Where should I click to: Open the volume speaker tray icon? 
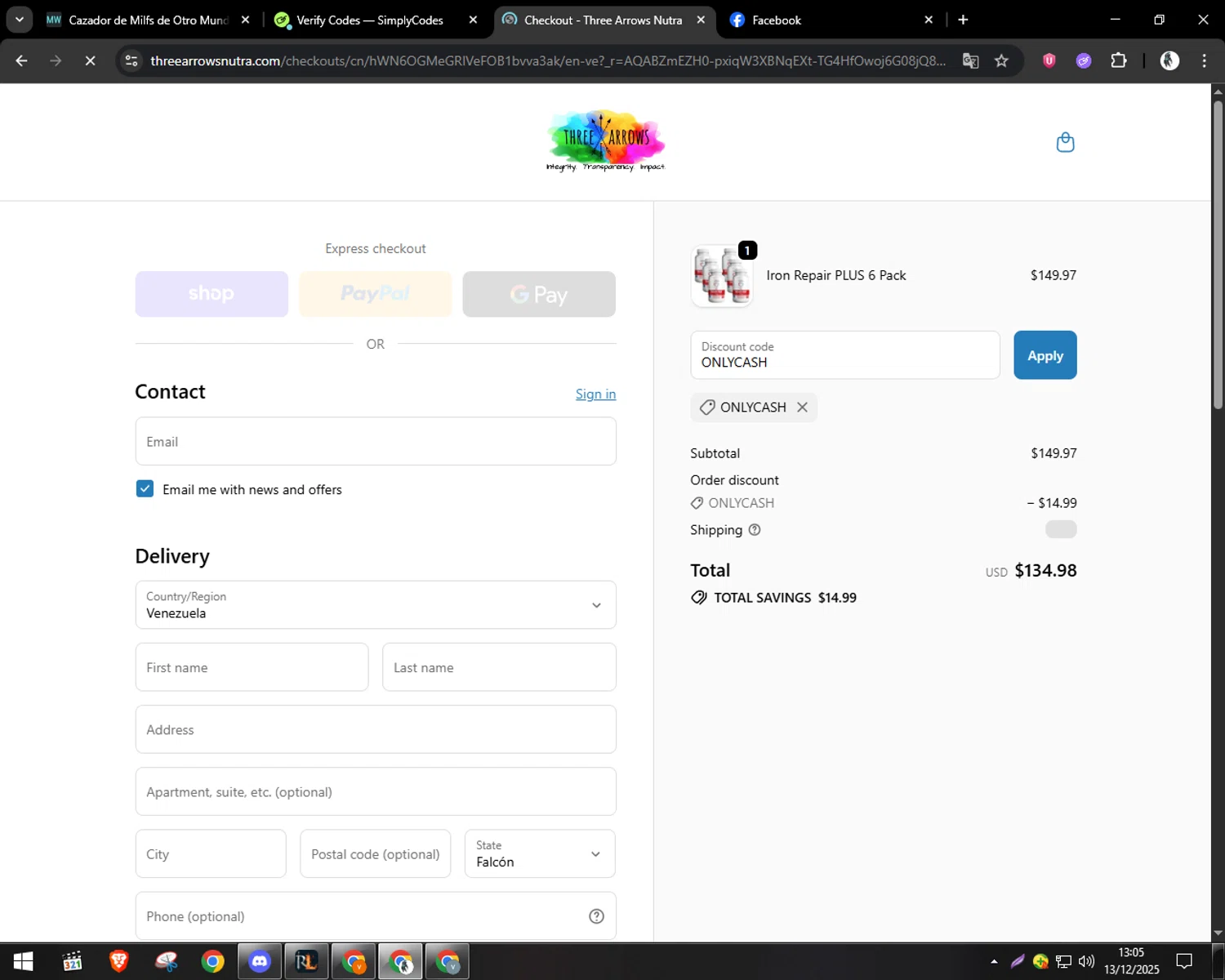click(1086, 961)
